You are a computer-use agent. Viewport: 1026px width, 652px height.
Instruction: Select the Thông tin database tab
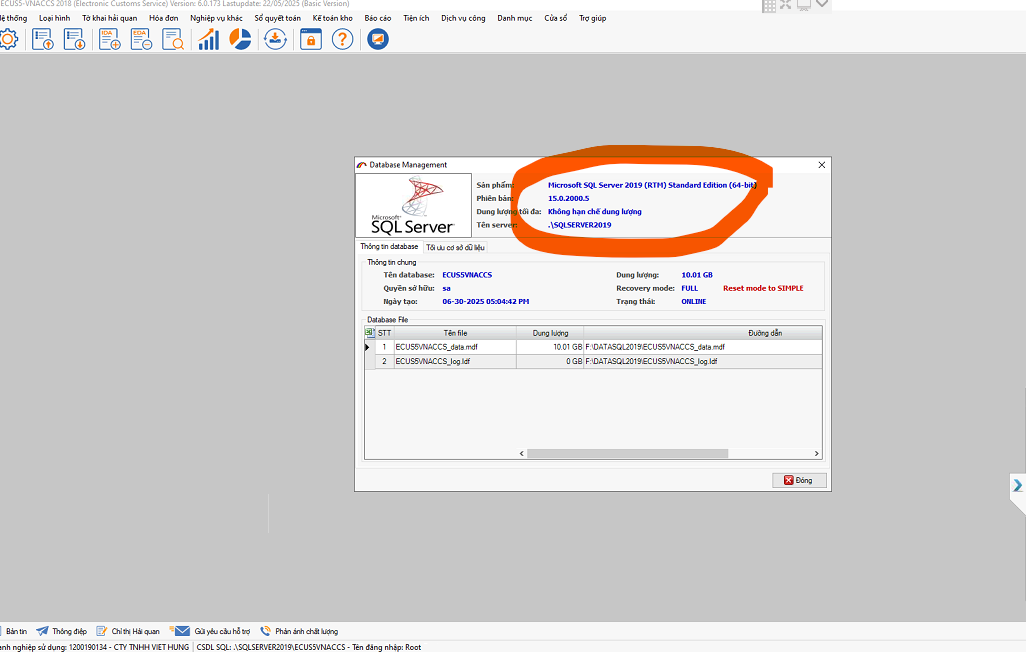point(389,246)
